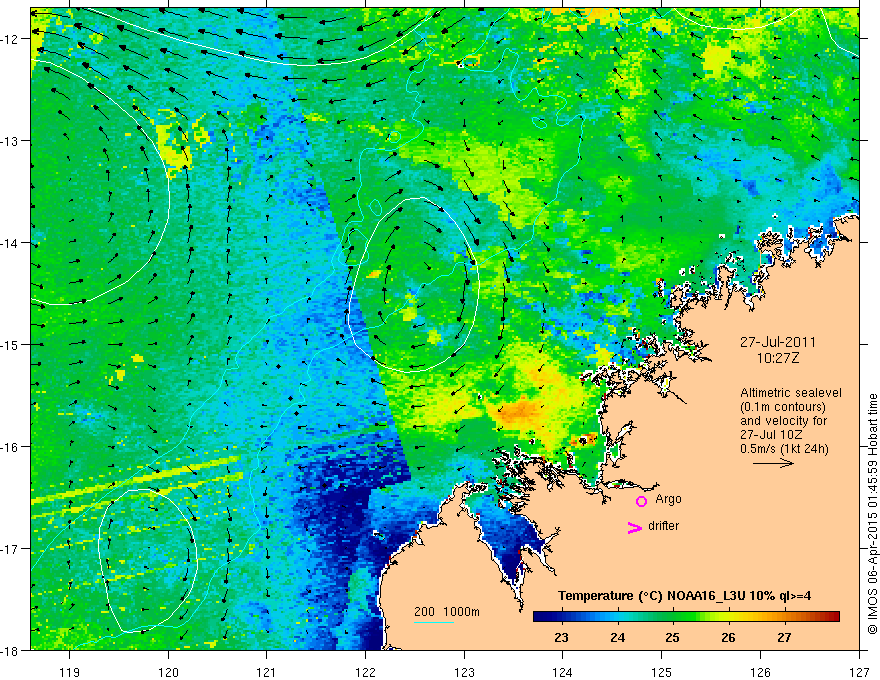Click the '27-Jul 10Z' legend line
The height and width of the screenshot is (680, 880).
pos(771,435)
